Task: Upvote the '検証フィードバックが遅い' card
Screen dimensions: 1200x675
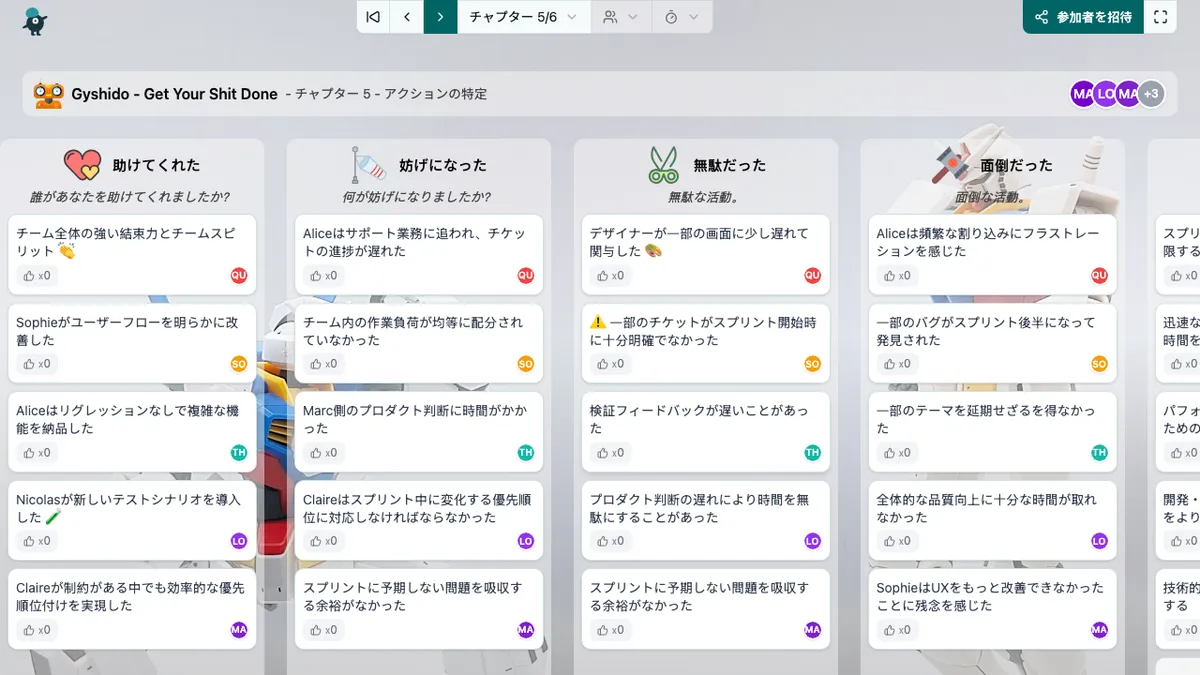Action: (612, 453)
